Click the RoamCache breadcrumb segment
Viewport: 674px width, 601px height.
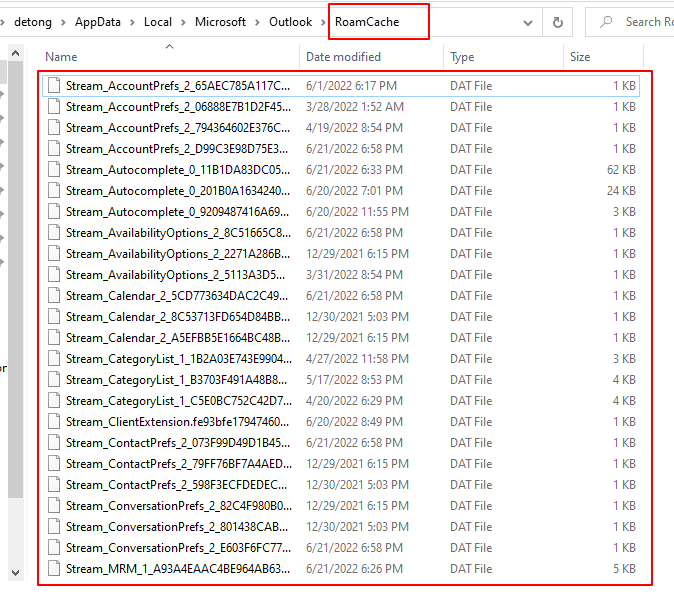coord(366,21)
